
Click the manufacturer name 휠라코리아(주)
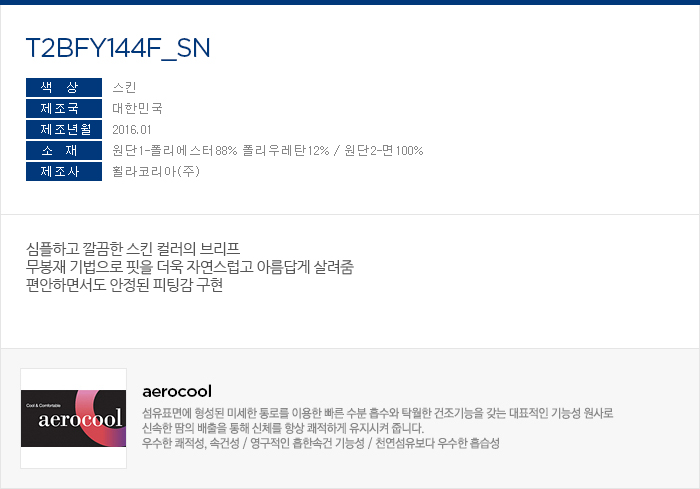coord(156,171)
